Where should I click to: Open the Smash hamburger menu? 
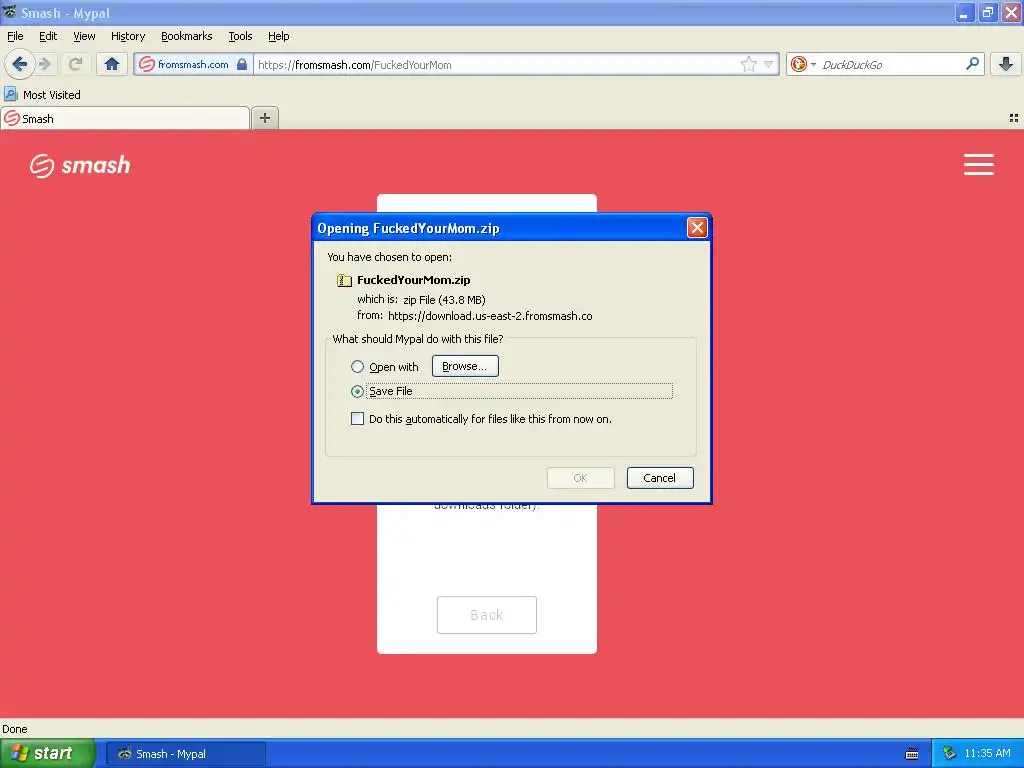click(978, 165)
